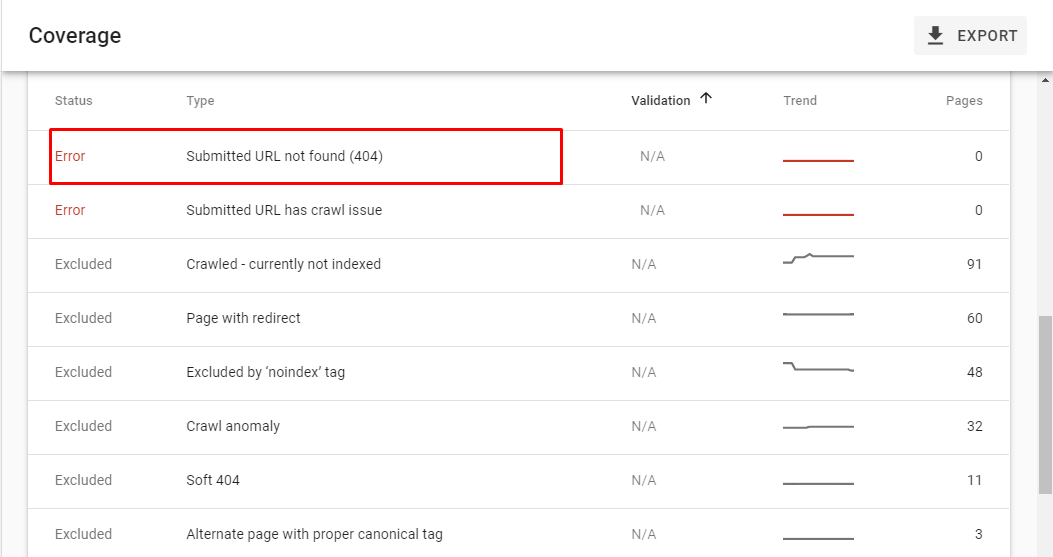This screenshot has width=1053, height=557.
Task: Click the Trend column header
Action: pos(800,101)
